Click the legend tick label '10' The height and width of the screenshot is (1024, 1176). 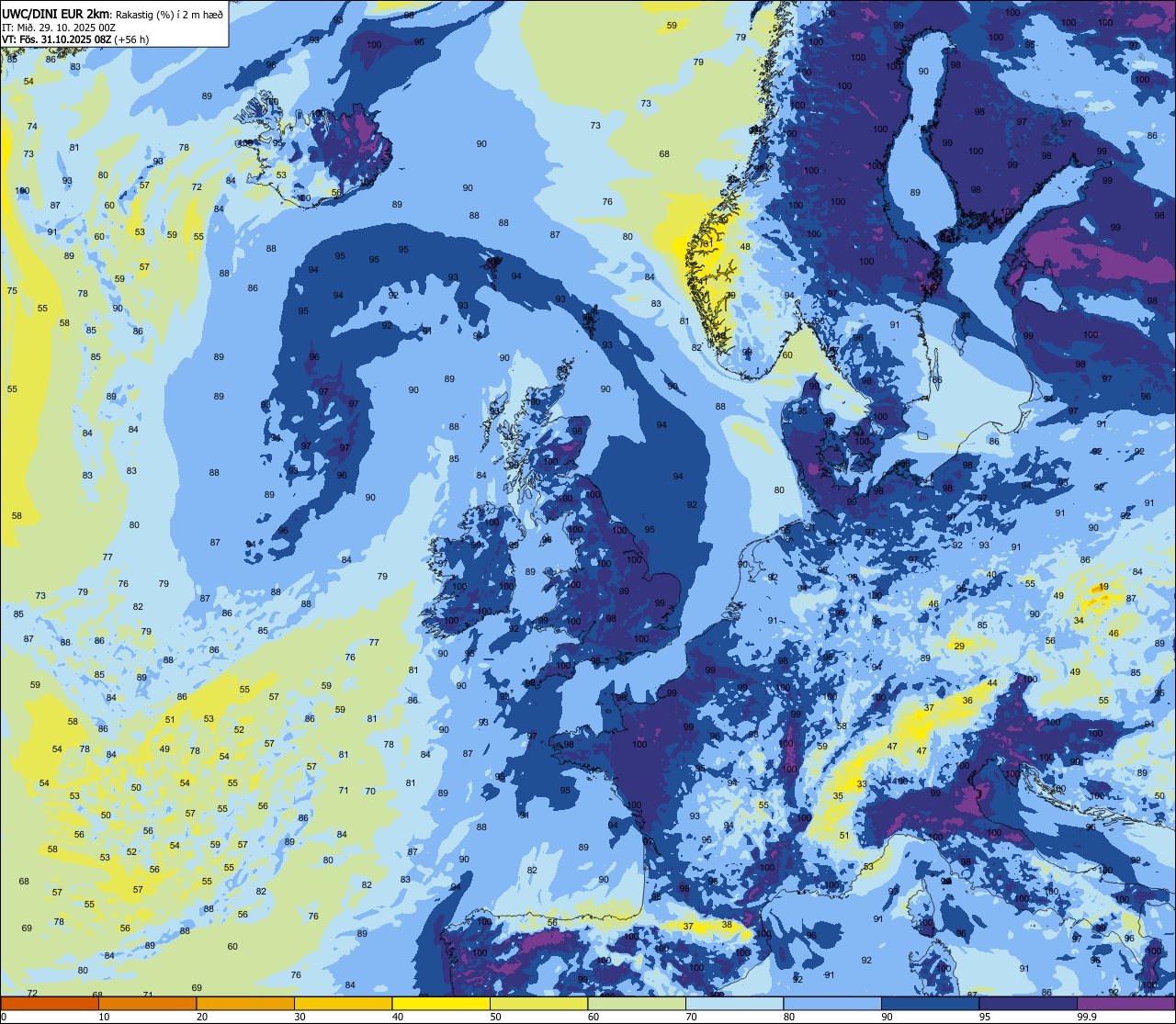click(x=104, y=1017)
